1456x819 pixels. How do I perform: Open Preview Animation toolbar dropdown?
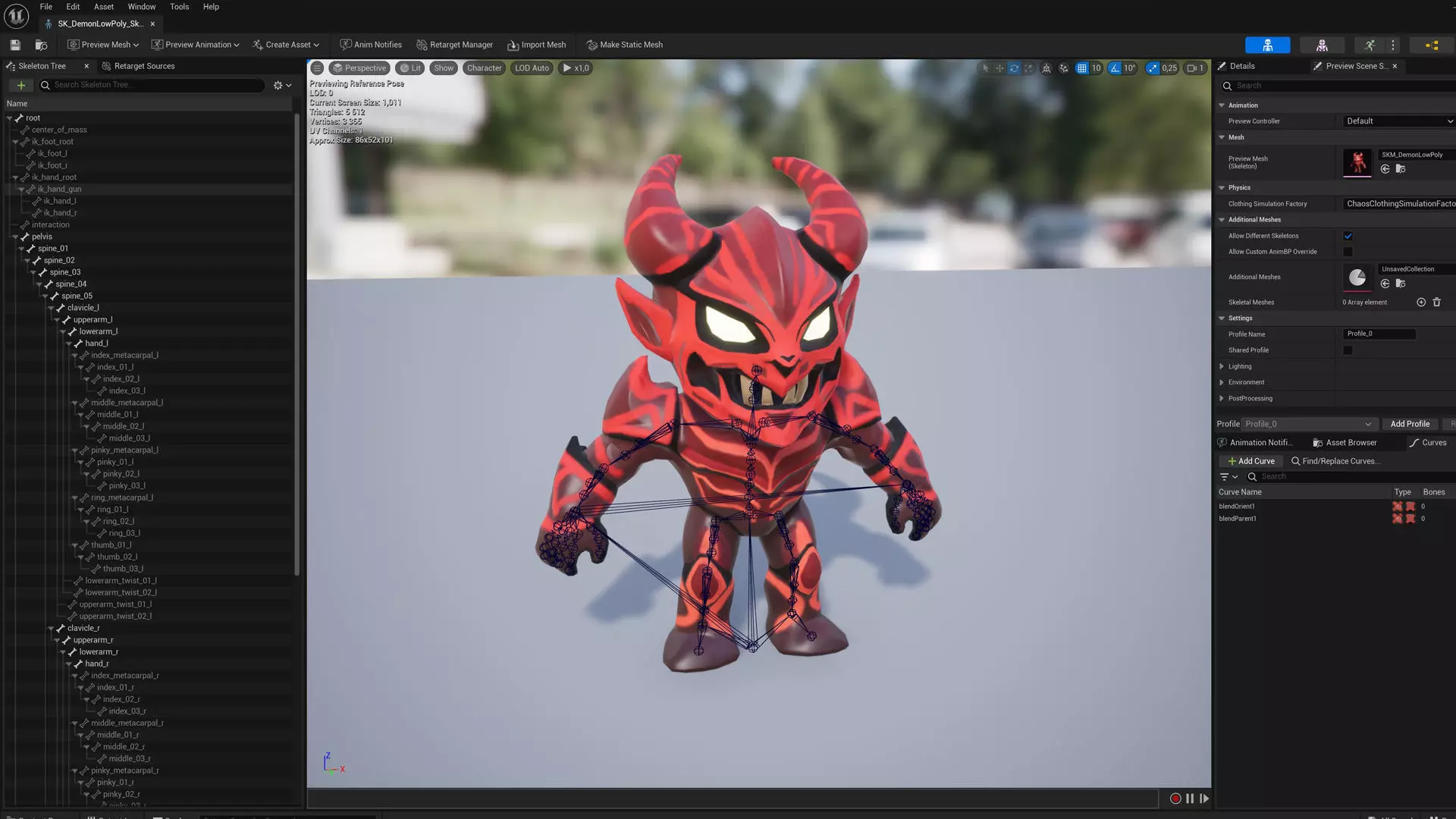[x=196, y=45]
